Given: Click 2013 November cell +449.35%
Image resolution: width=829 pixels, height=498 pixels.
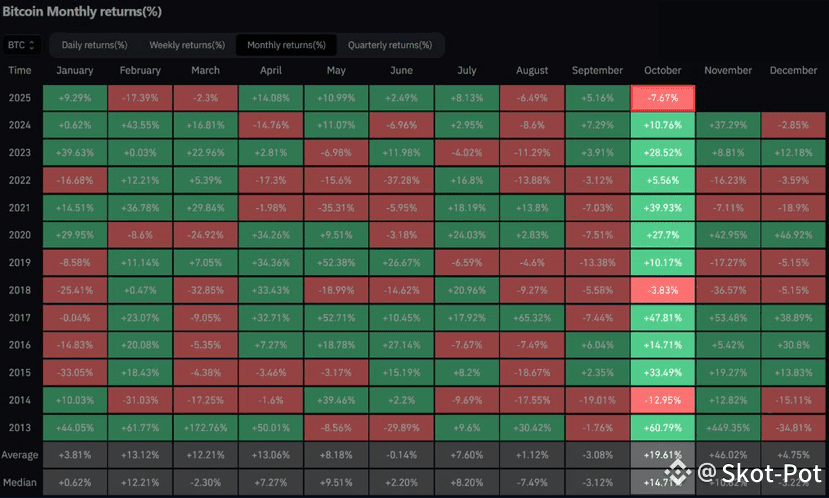Looking at the screenshot, I should tap(728, 428).
